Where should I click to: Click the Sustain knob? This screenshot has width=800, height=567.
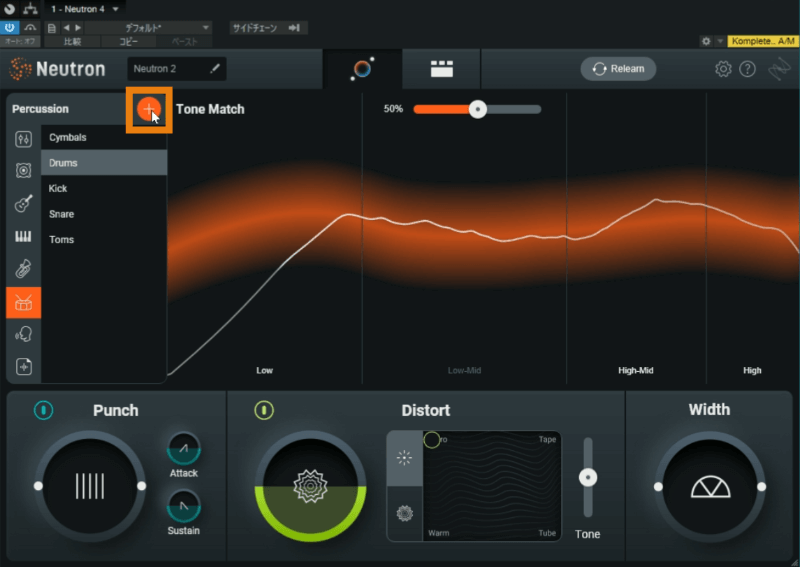click(184, 506)
